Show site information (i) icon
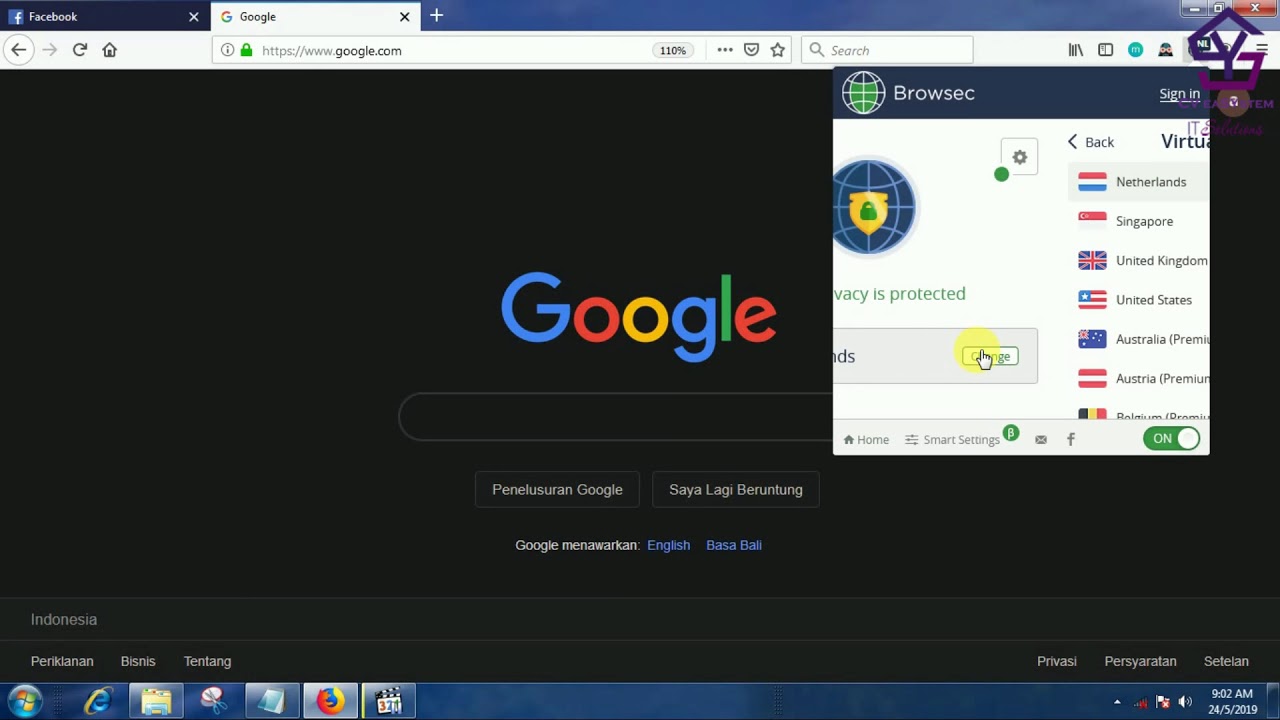Image resolution: width=1280 pixels, height=720 pixels. click(x=228, y=50)
